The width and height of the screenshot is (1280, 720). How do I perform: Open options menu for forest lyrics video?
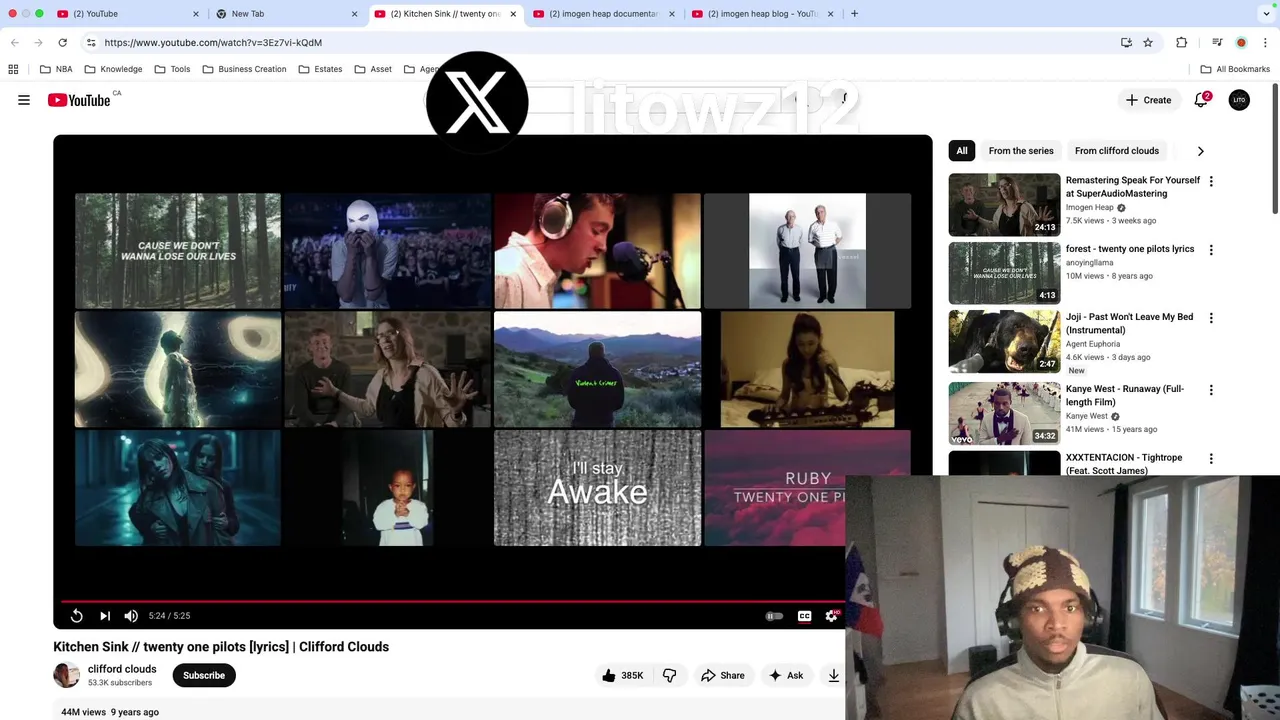1211,250
